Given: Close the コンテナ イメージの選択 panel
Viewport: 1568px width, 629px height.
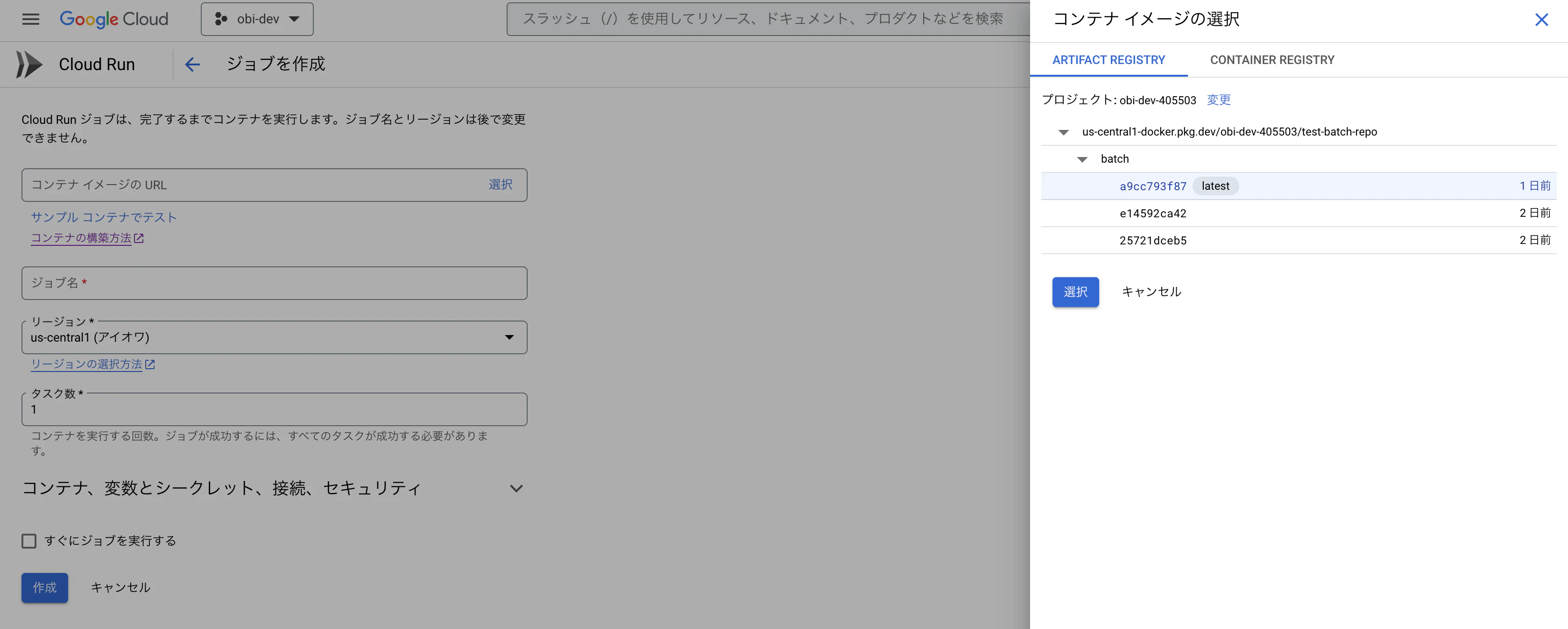Looking at the screenshot, I should [1541, 20].
